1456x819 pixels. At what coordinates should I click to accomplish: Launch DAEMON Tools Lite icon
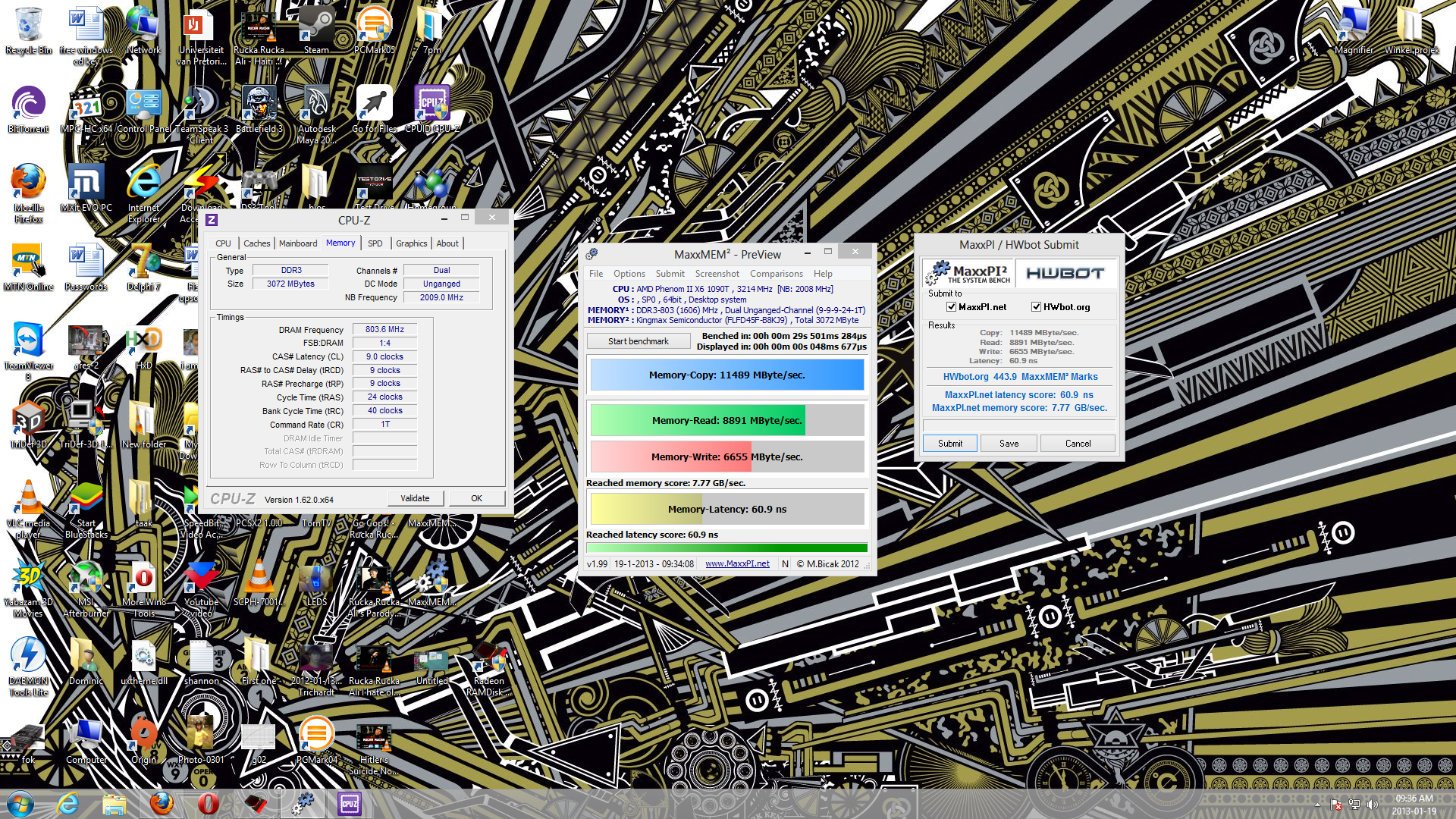29,666
